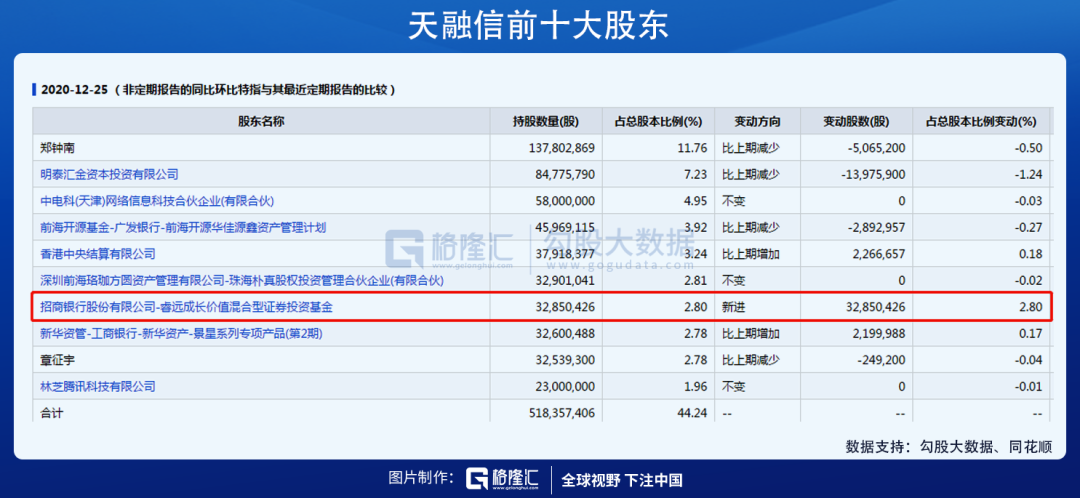This screenshot has width=1080, height=498.
Task: Select the 合计 row label
Action: coord(52,413)
